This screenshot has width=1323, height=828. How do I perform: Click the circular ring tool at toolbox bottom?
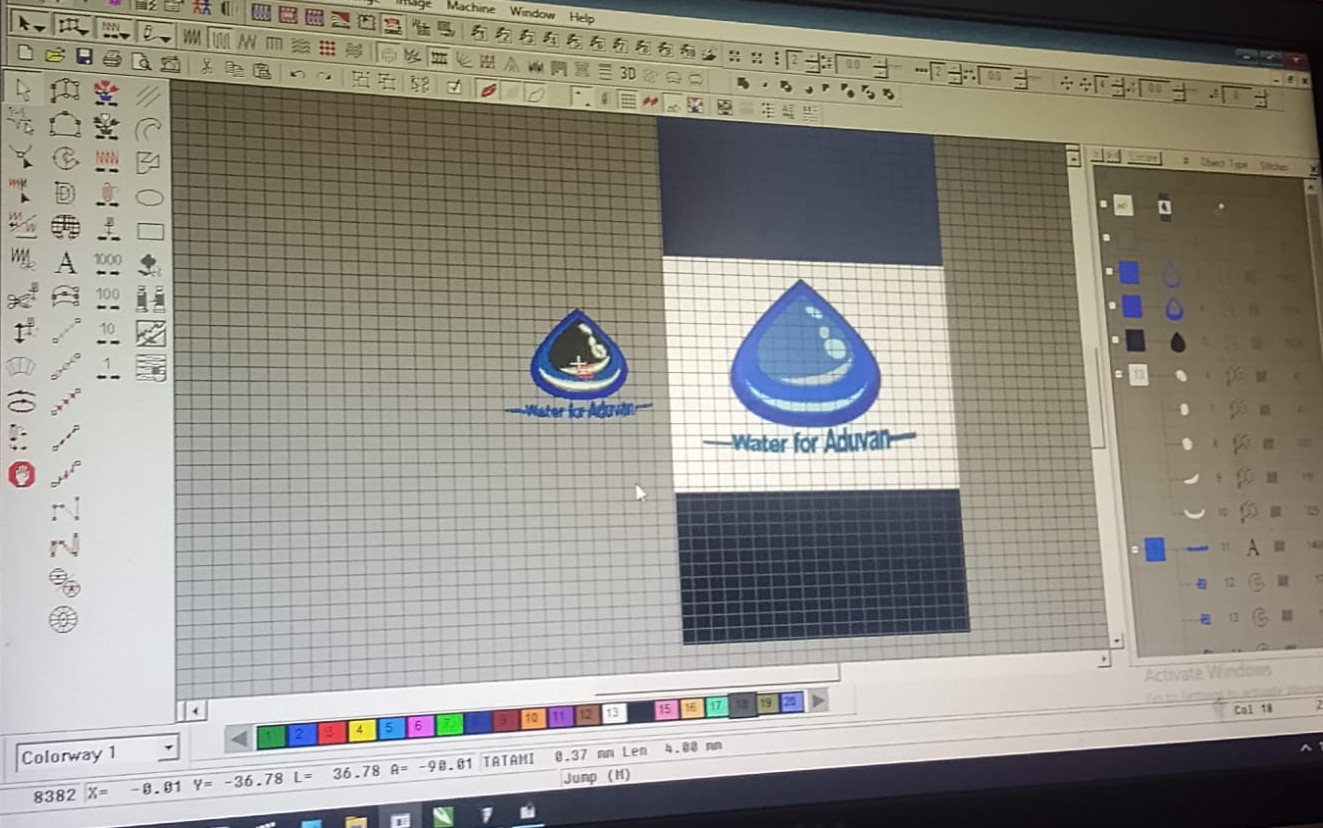click(x=63, y=620)
